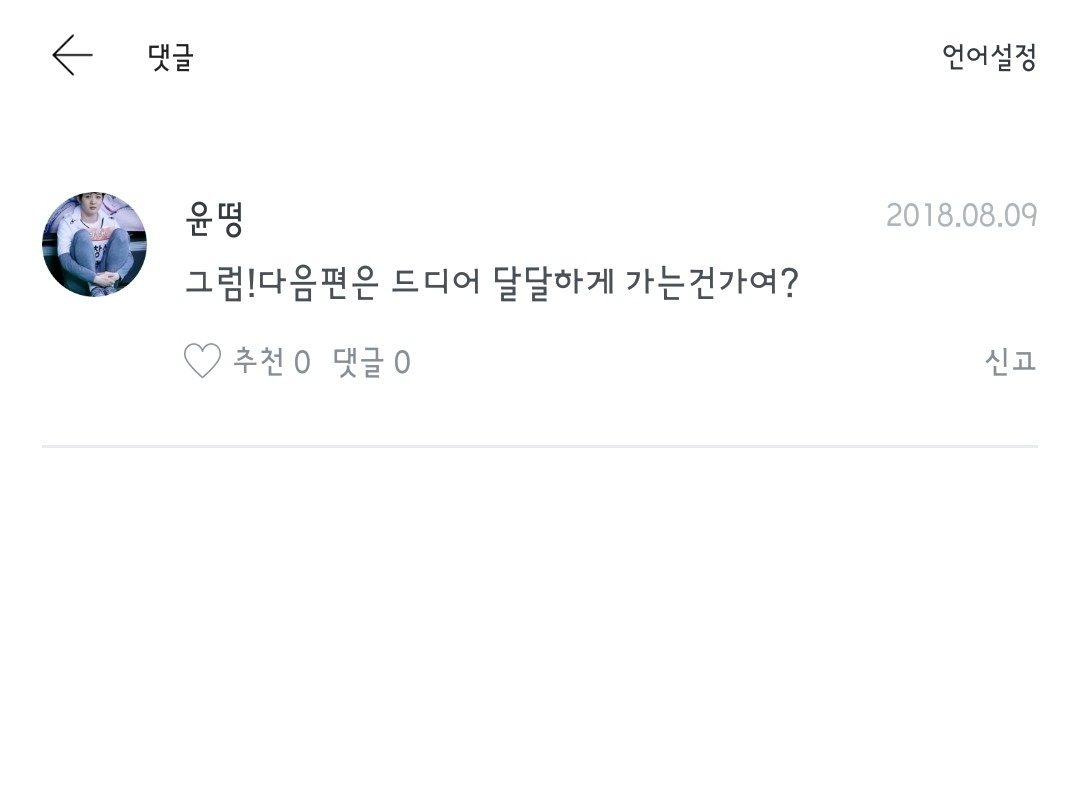This screenshot has width=1080, height=810.
Task: Click the divider line below the comment
Action: click(x=540, y=446)
